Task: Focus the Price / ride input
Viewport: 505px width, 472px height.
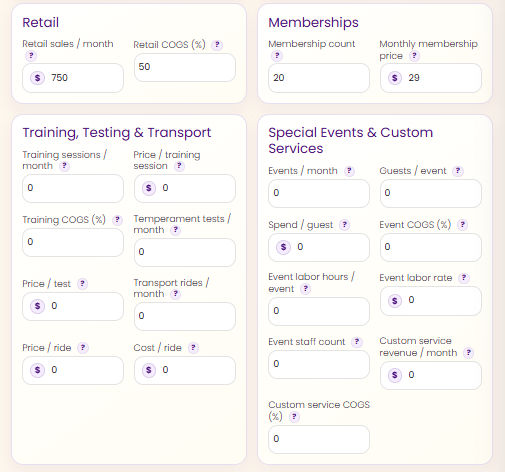Action: pos(73,370)
